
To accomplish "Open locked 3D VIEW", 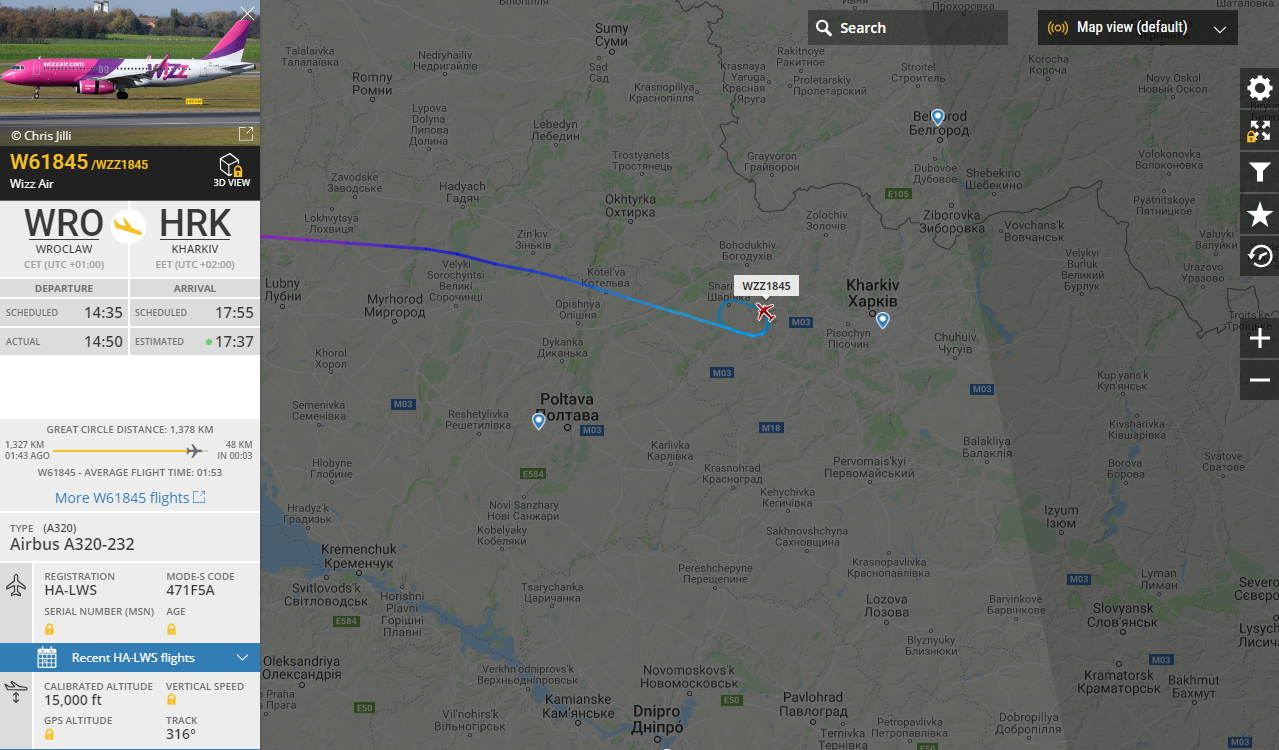I will [x=231, y=170].
